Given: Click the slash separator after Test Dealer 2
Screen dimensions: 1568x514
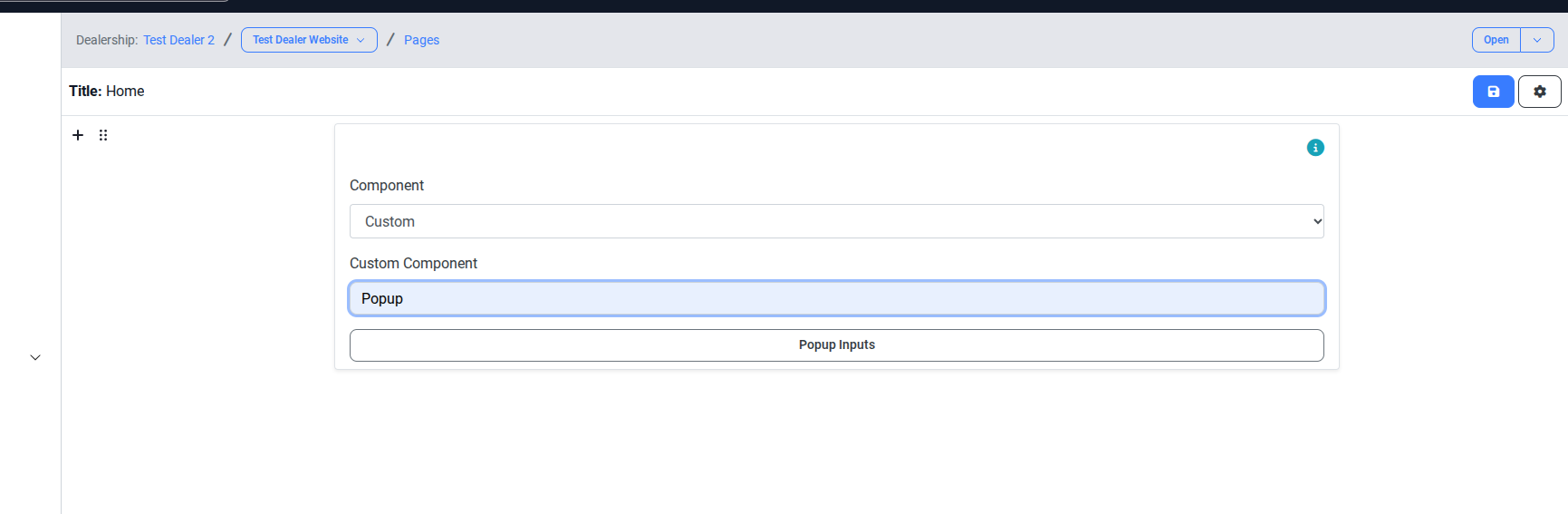Looking at the screenshot, I should (x=227, y=40).
